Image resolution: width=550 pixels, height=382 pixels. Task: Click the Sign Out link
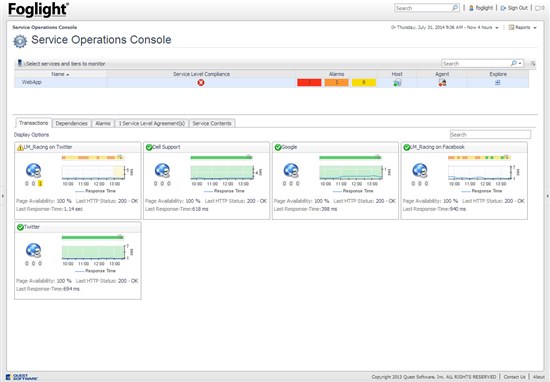pyautogui.click(x=518, y=8)
